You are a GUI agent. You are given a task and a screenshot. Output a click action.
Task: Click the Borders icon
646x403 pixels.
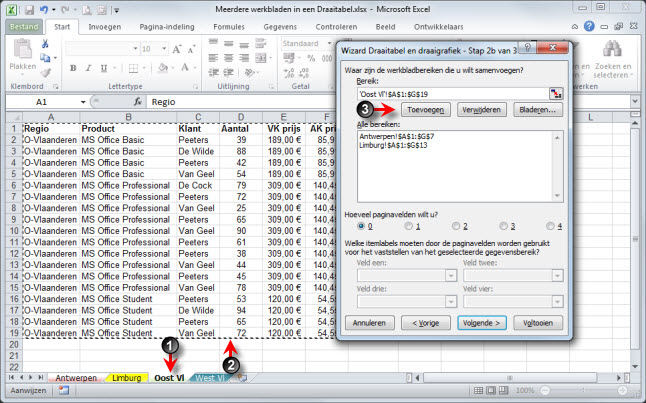[x=133, y=68]
